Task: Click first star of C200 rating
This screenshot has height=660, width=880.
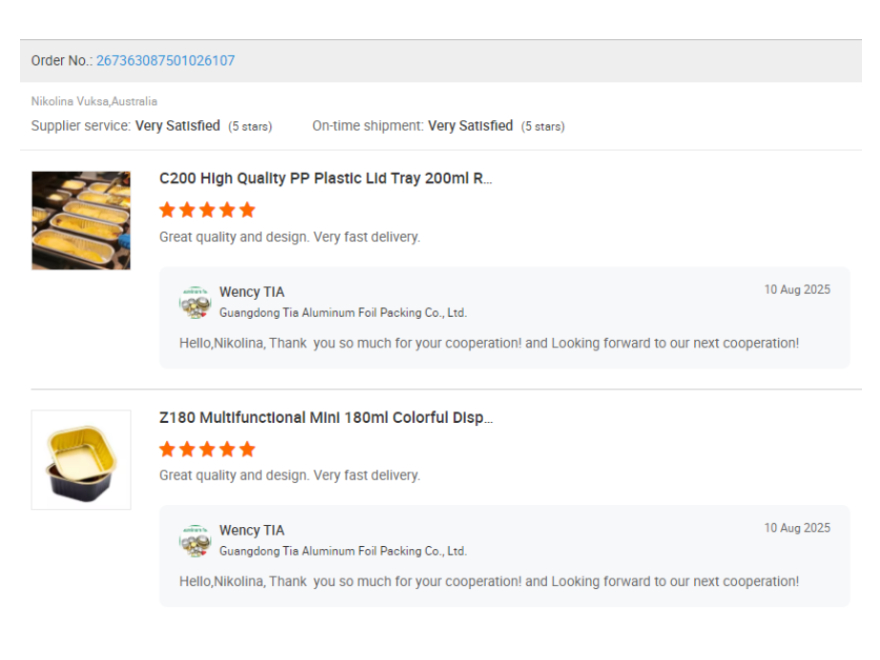Action: coord(167,210)
